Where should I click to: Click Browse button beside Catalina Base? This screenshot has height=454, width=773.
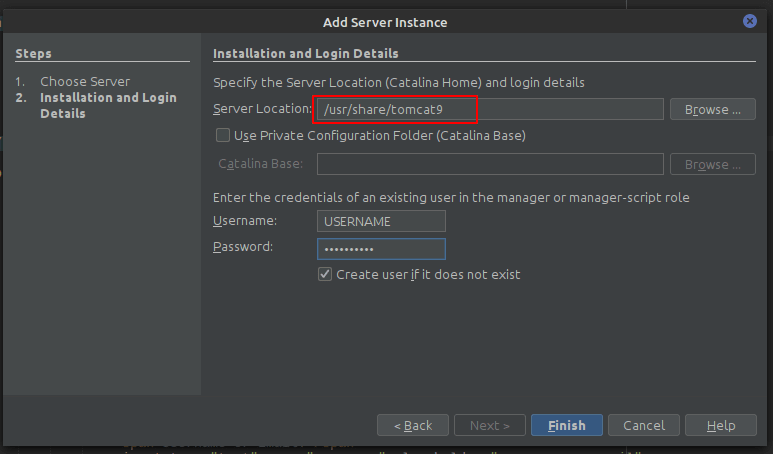click(x=712, y=164)
